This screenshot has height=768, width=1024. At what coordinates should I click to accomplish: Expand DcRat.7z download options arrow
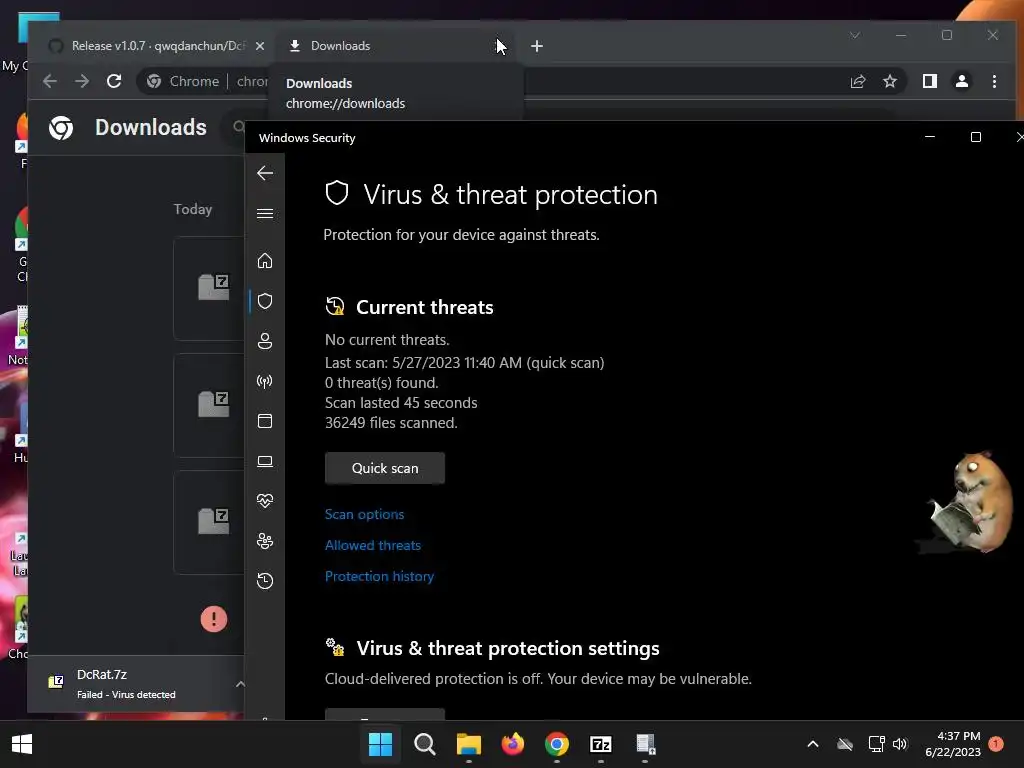(240, 684)
